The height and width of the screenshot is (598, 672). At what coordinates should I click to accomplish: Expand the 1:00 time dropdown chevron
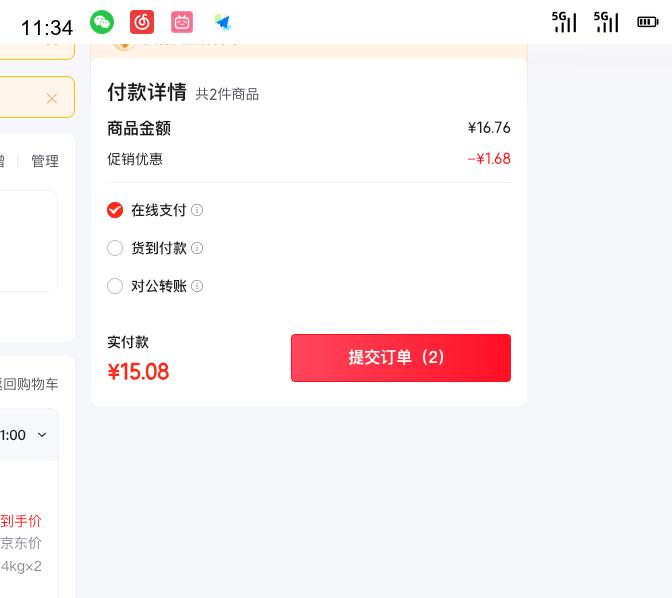point(42,435)
